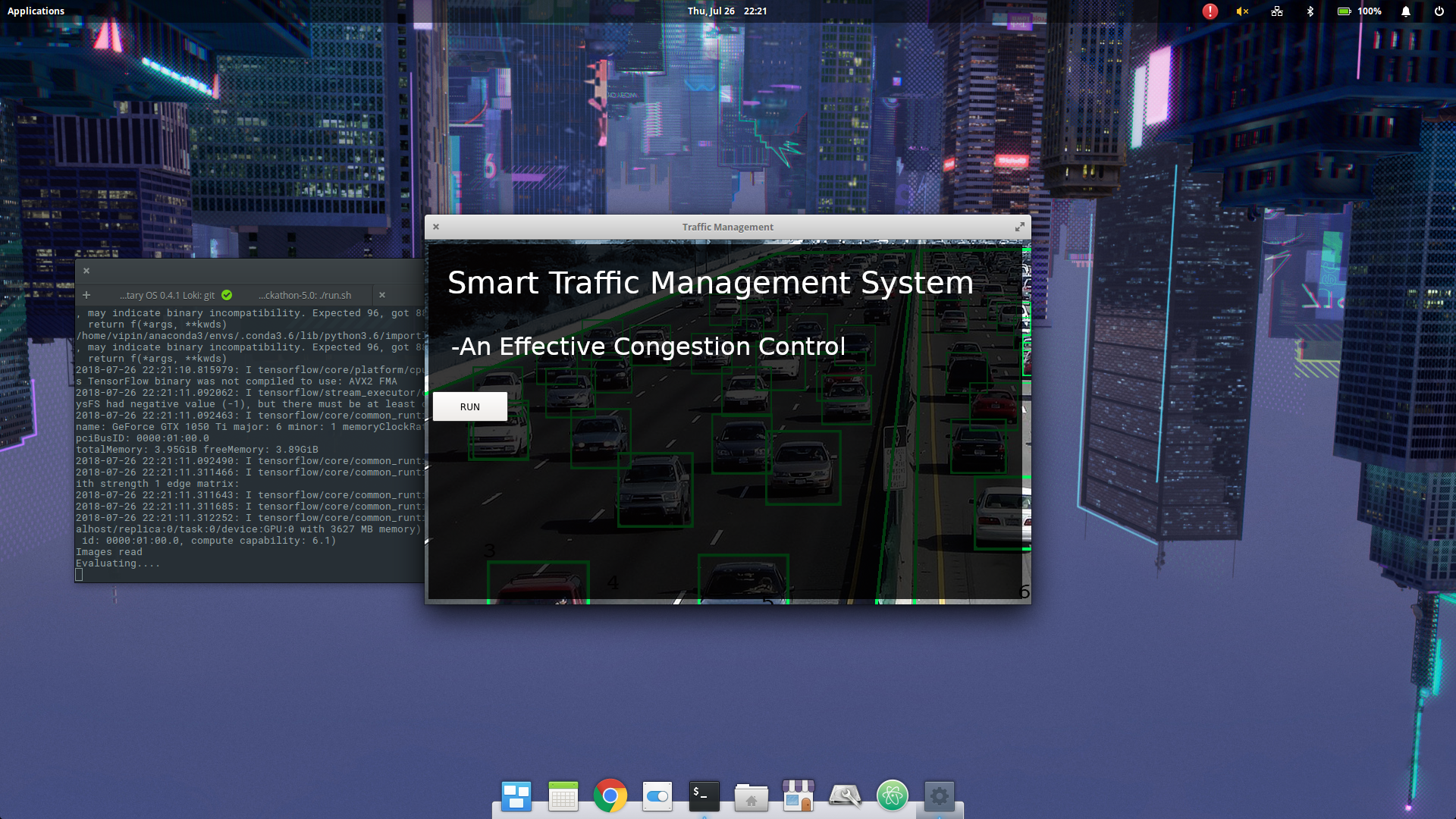Open the Files home folder icon
This screenshot has height=819, width=1456.
(x=752, y=796)
